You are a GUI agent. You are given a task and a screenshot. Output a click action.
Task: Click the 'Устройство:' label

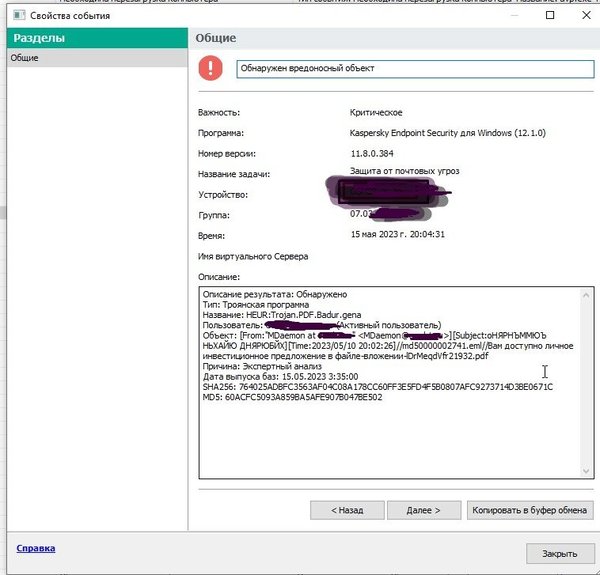pyautogui.click(x=223, y=195)
